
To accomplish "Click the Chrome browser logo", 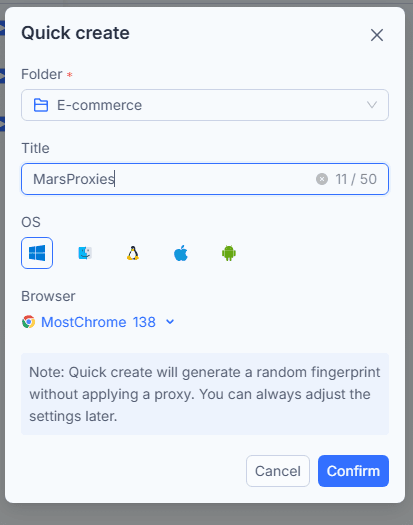I will pyautogui.click(x=29, y=322).
